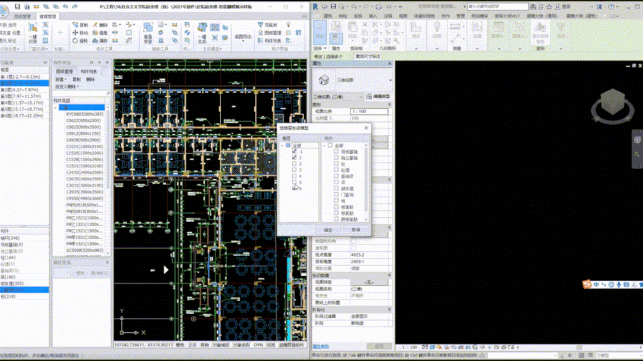Collapse the selected component type tree node
The width and height of the screenshot is (643, 362).
click(56, 108)
